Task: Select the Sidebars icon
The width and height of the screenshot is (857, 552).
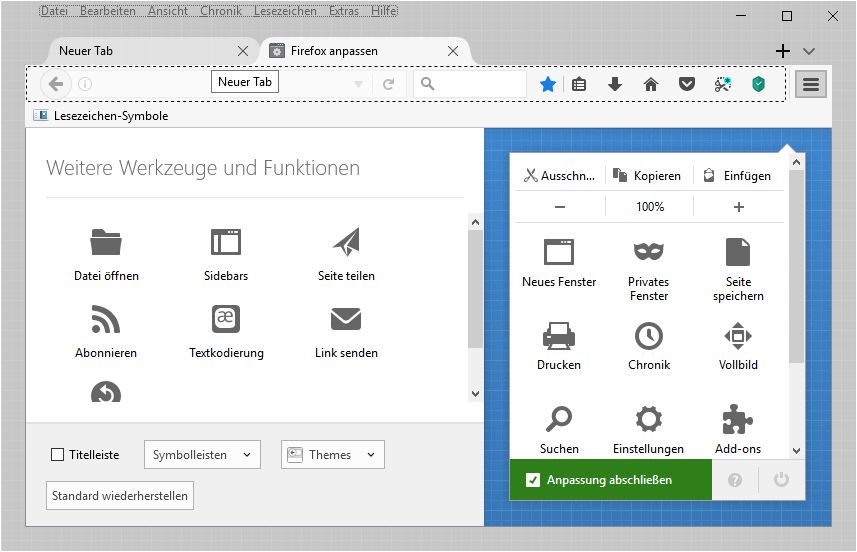Action: pyautogui.click(x=226, y=242)
